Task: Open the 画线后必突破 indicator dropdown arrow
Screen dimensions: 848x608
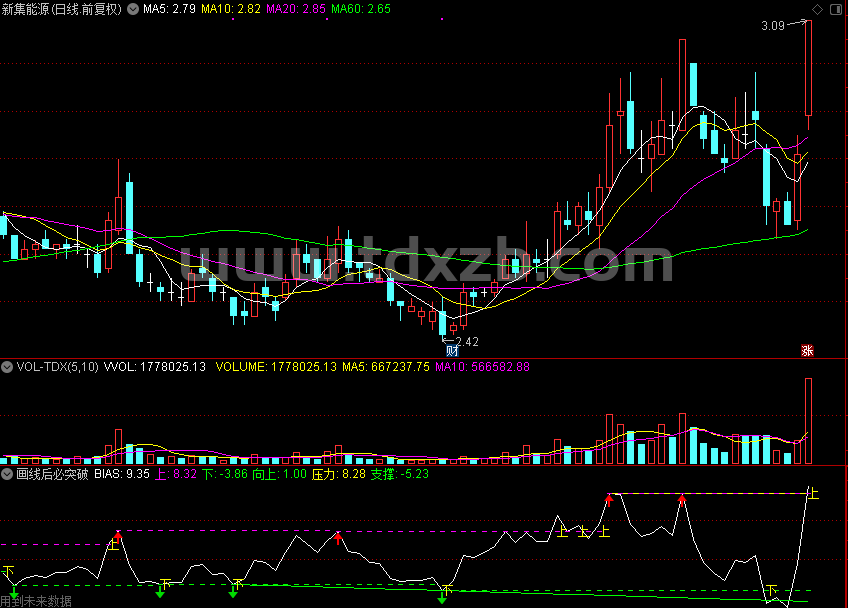Action: pyautogui.click(x=7, y=474)
